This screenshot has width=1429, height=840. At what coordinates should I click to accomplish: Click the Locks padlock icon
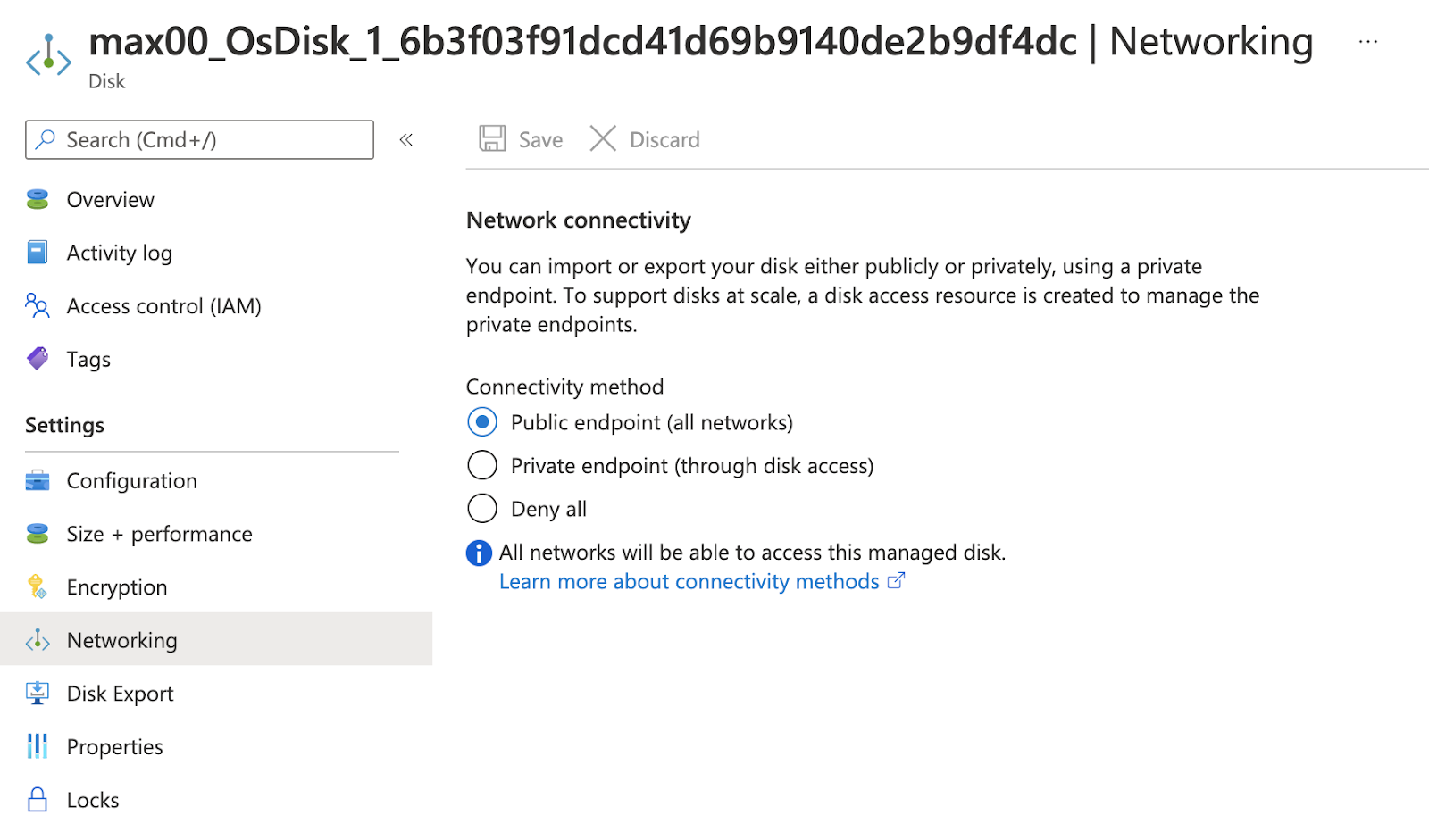click(38, 800)
